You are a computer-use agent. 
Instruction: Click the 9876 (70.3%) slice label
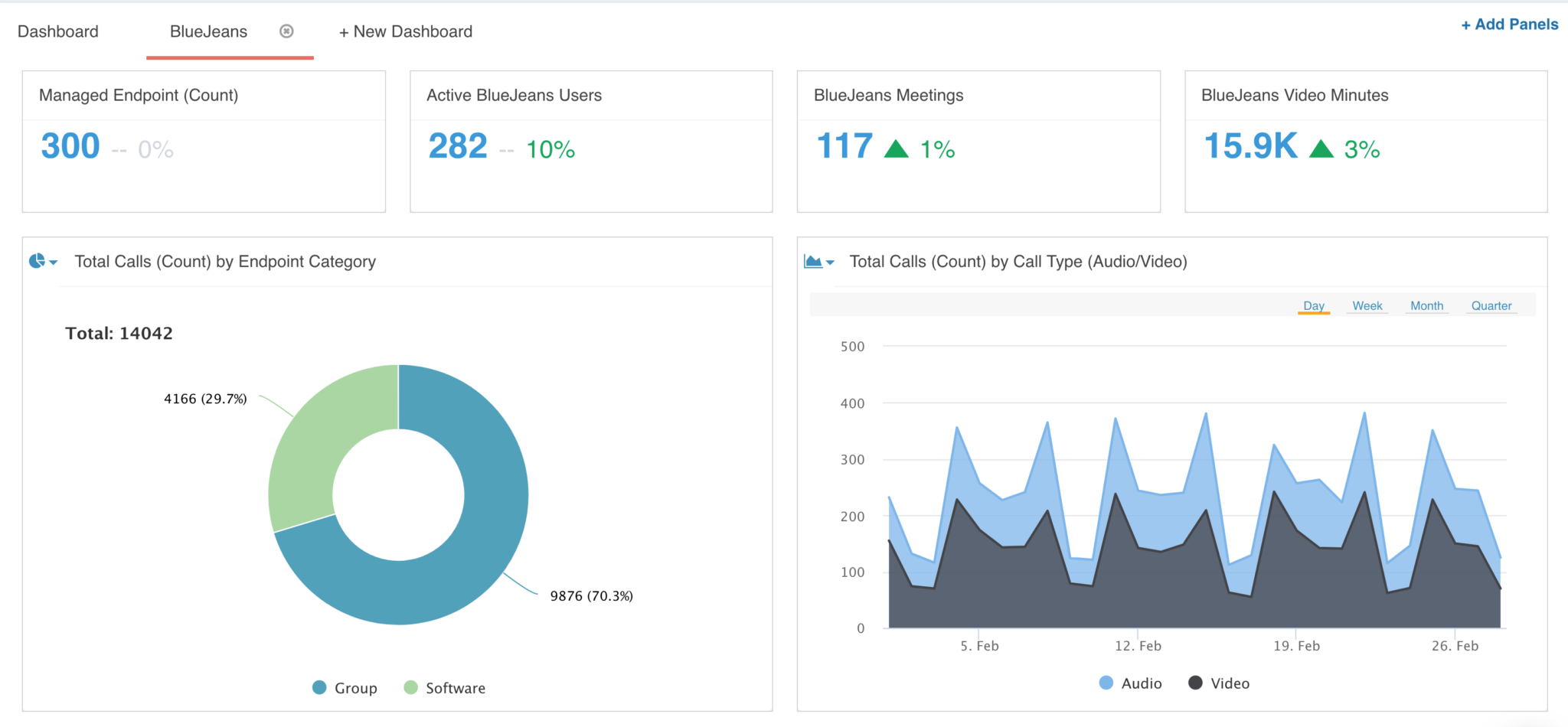point(591,596)
